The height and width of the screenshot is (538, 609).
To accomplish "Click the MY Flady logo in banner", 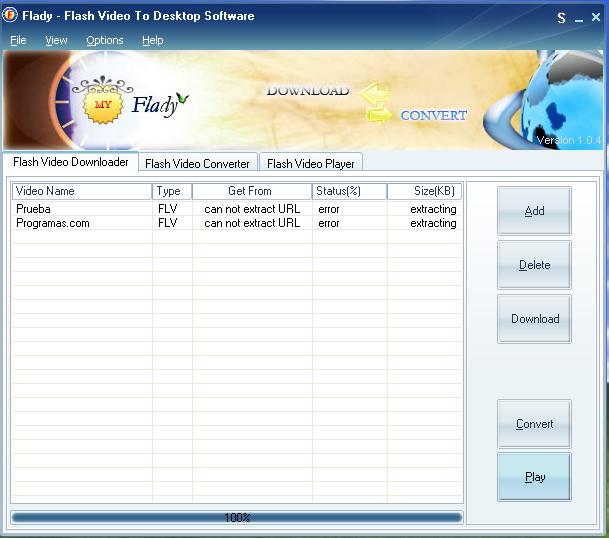I will 130,100.
